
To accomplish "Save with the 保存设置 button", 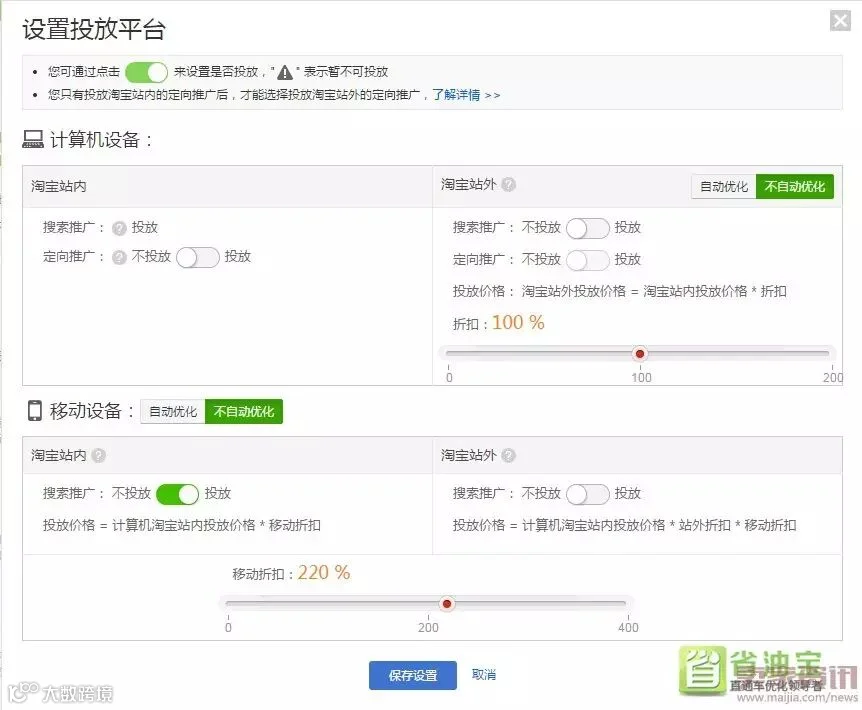I will pyautogui.click(x=413, y=675).
